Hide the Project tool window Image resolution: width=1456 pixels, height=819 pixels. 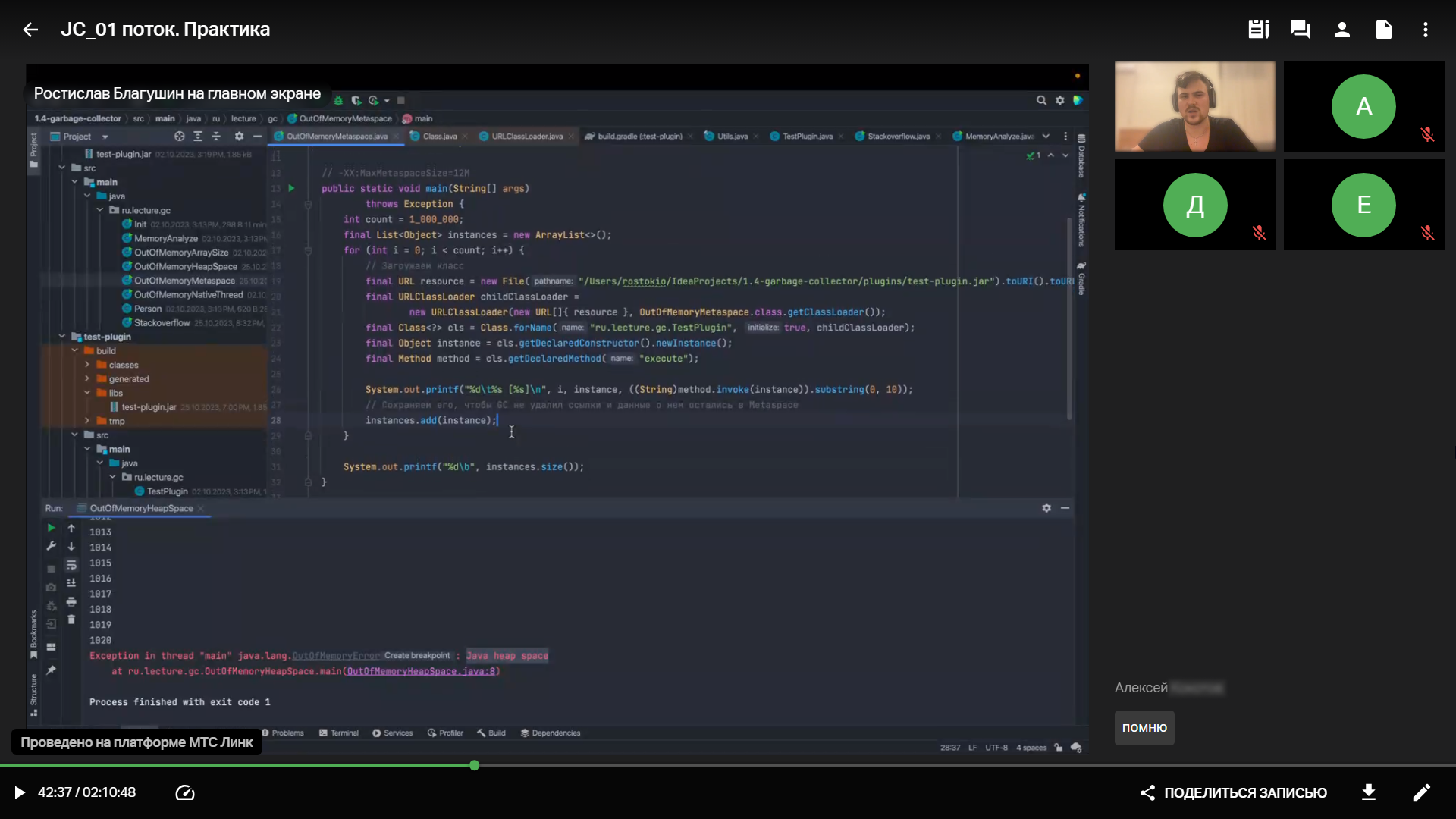coord(258,136)
